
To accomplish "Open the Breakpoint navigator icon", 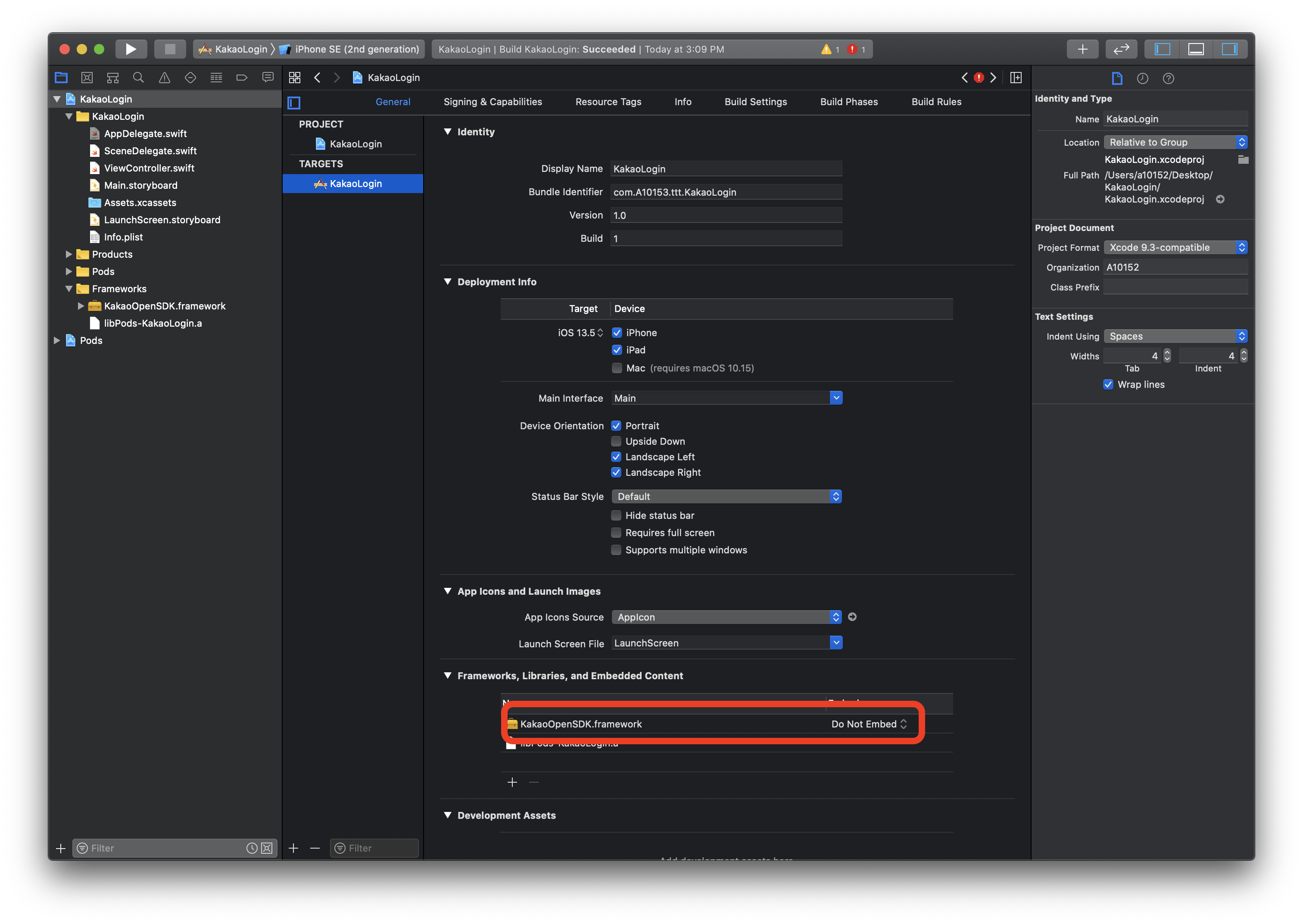I will [242, 78].
